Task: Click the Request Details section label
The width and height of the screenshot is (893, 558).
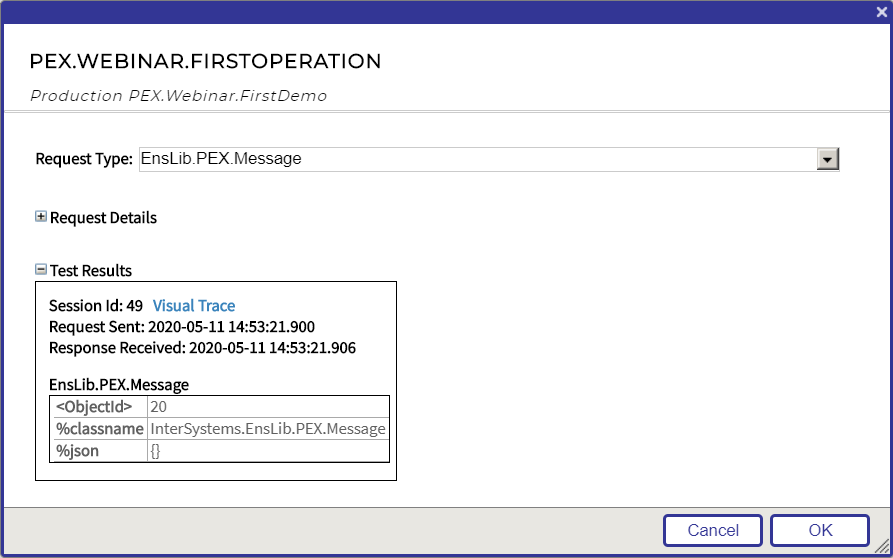Action: [x=103, y=218]
